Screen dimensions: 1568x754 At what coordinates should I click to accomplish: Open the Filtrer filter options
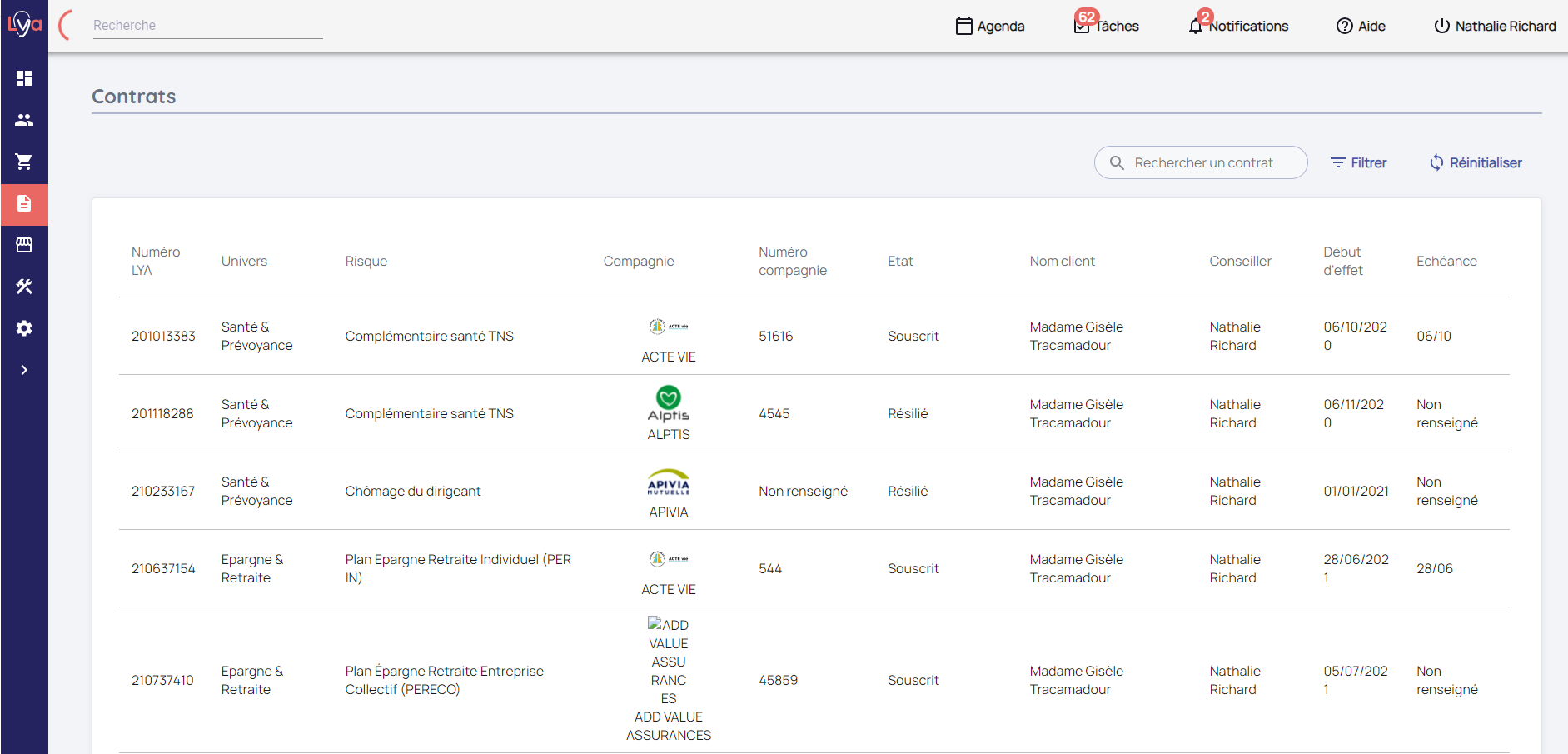click(1358, 163)
